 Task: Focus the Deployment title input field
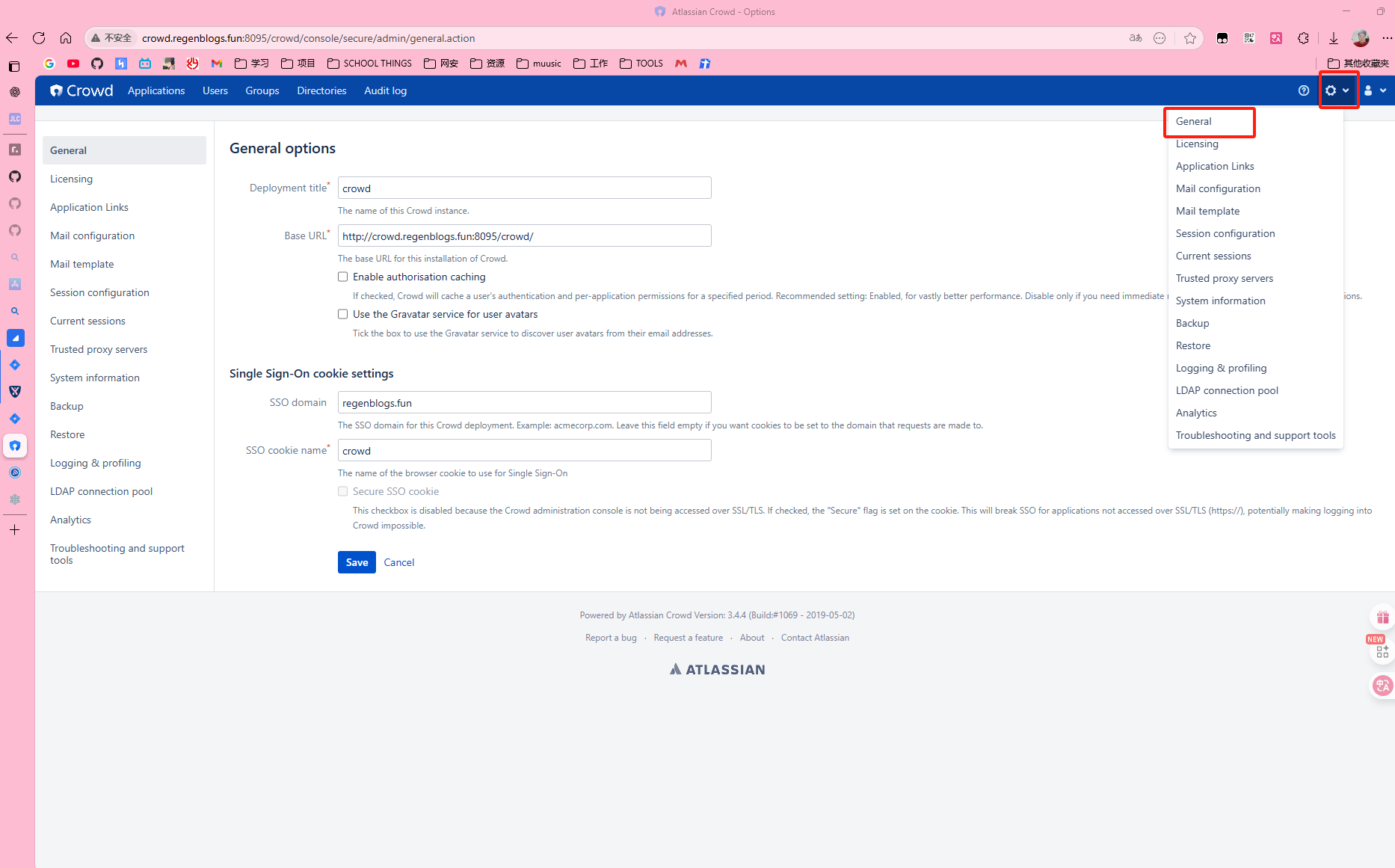[525, 188]
